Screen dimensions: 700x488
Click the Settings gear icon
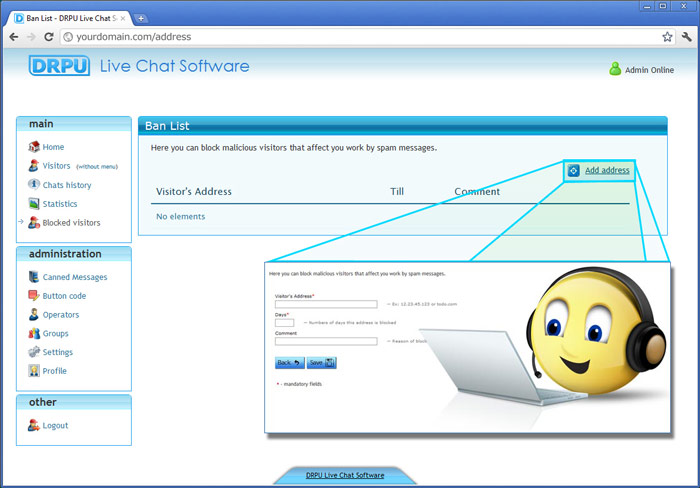pyautogui.click(x=34, y=352)
